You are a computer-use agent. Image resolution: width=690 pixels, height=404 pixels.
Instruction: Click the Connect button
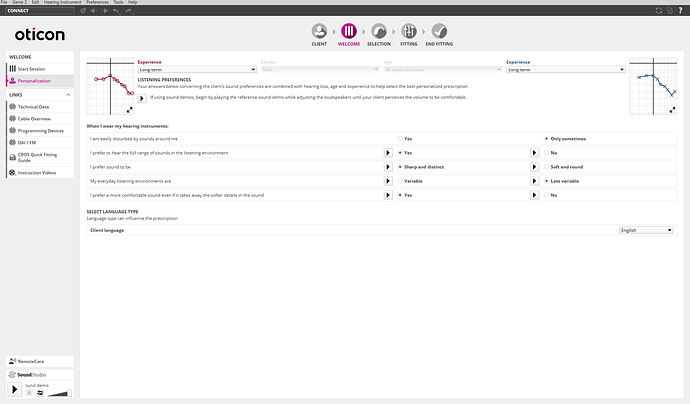pos(40,11)
